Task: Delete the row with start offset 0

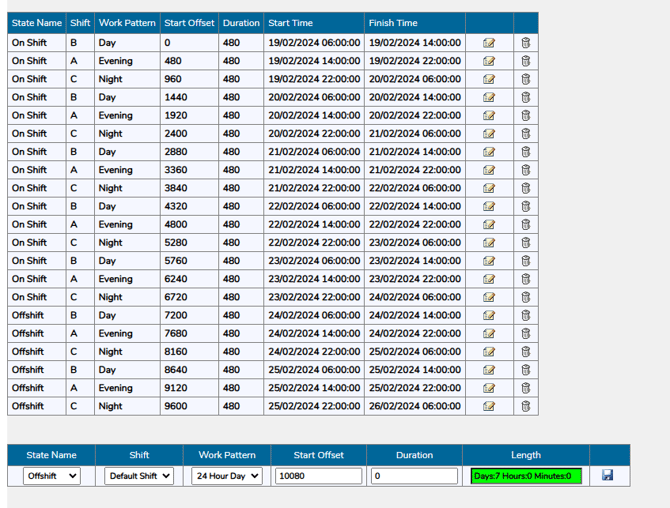Action: (x=526, y=43)
